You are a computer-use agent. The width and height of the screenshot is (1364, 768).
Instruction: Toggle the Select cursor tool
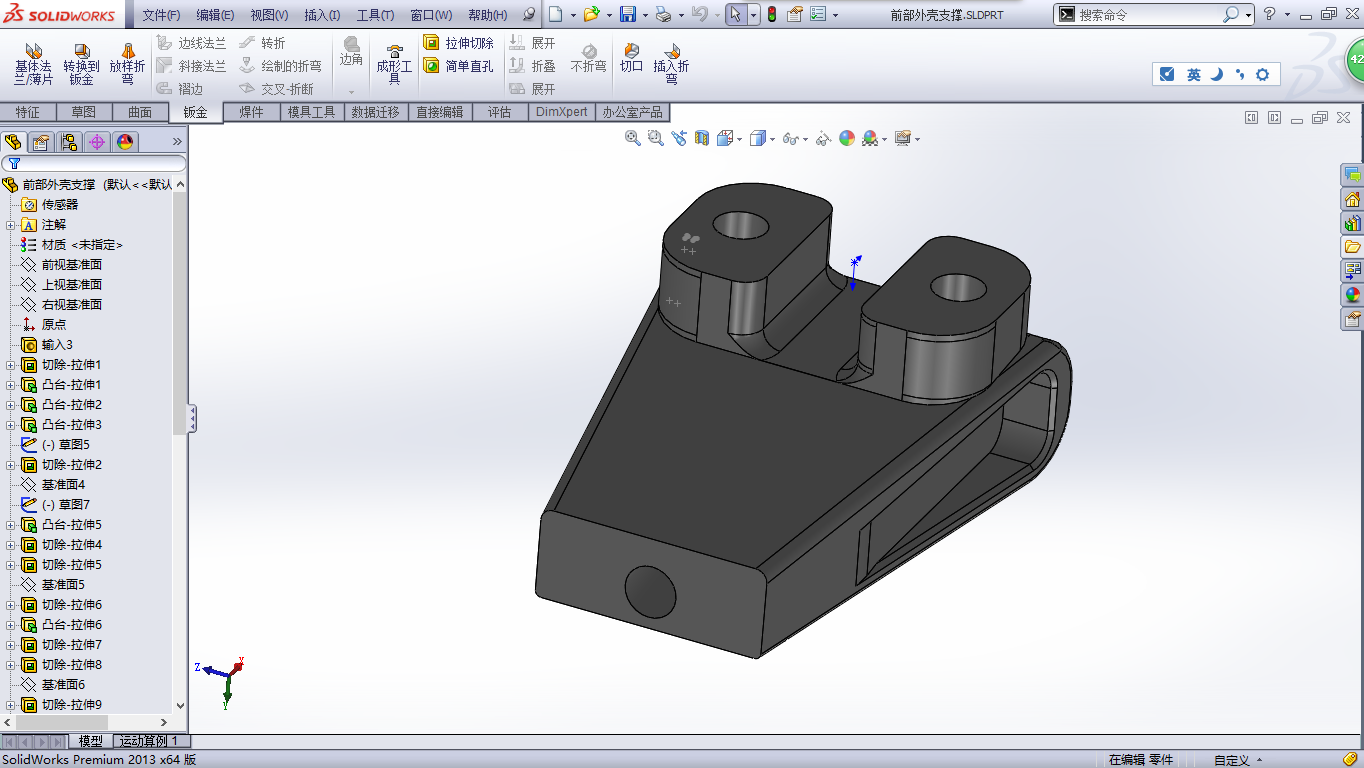(735, 14)
